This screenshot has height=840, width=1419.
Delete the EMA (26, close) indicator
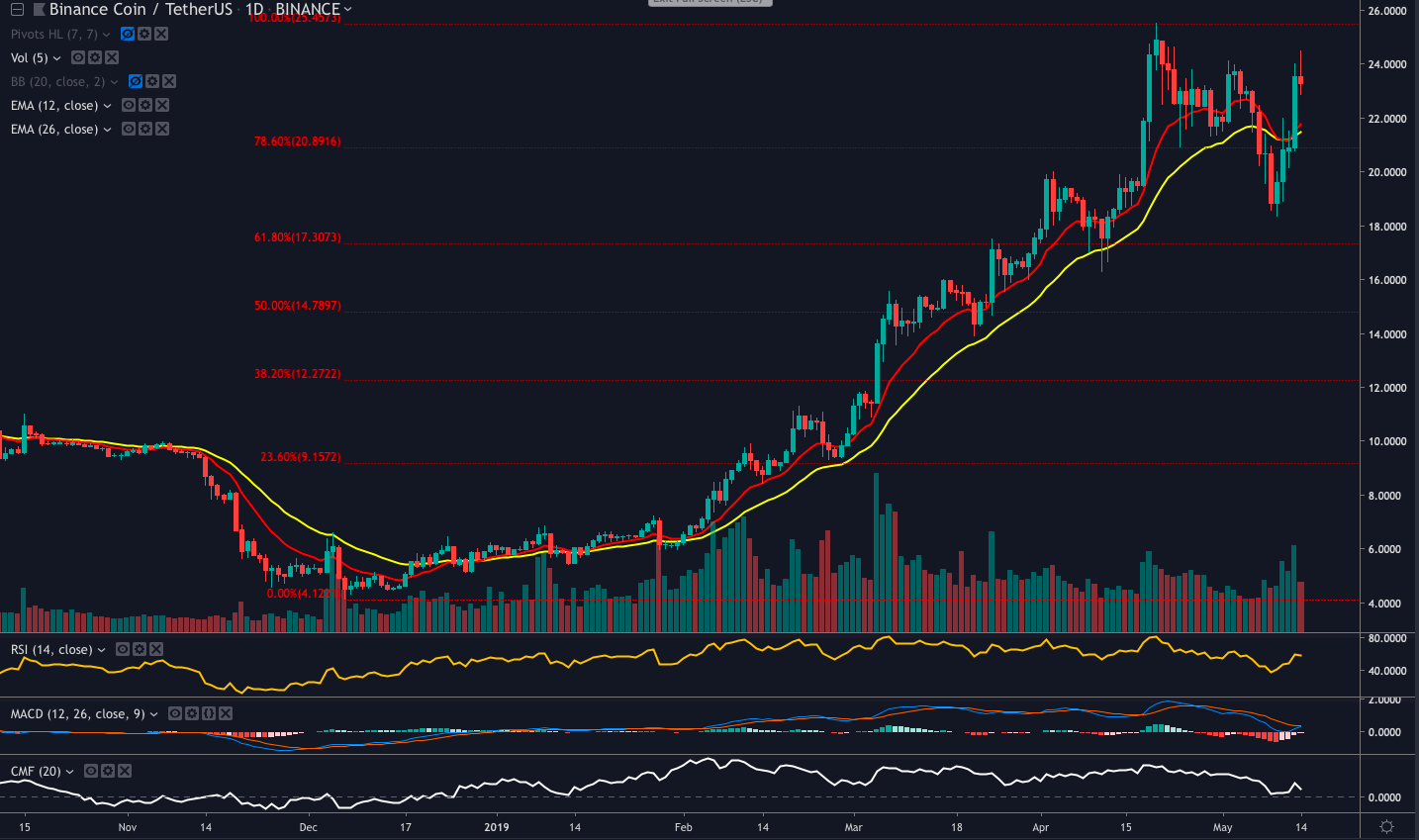(161, 129)
